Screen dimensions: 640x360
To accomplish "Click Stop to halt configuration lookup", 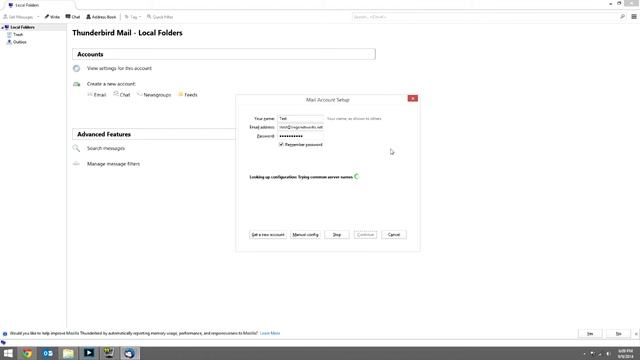I will [x=337, y=235].
